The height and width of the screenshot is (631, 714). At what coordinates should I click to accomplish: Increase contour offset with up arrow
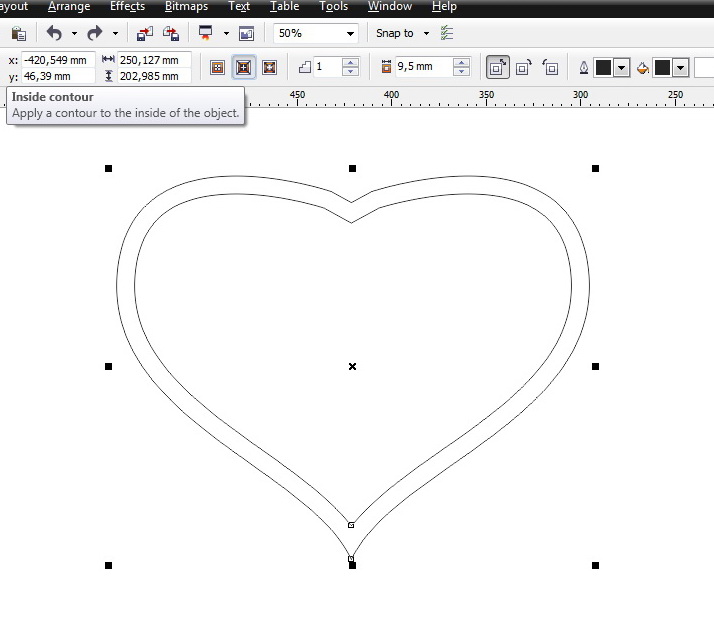click(461, 62)
